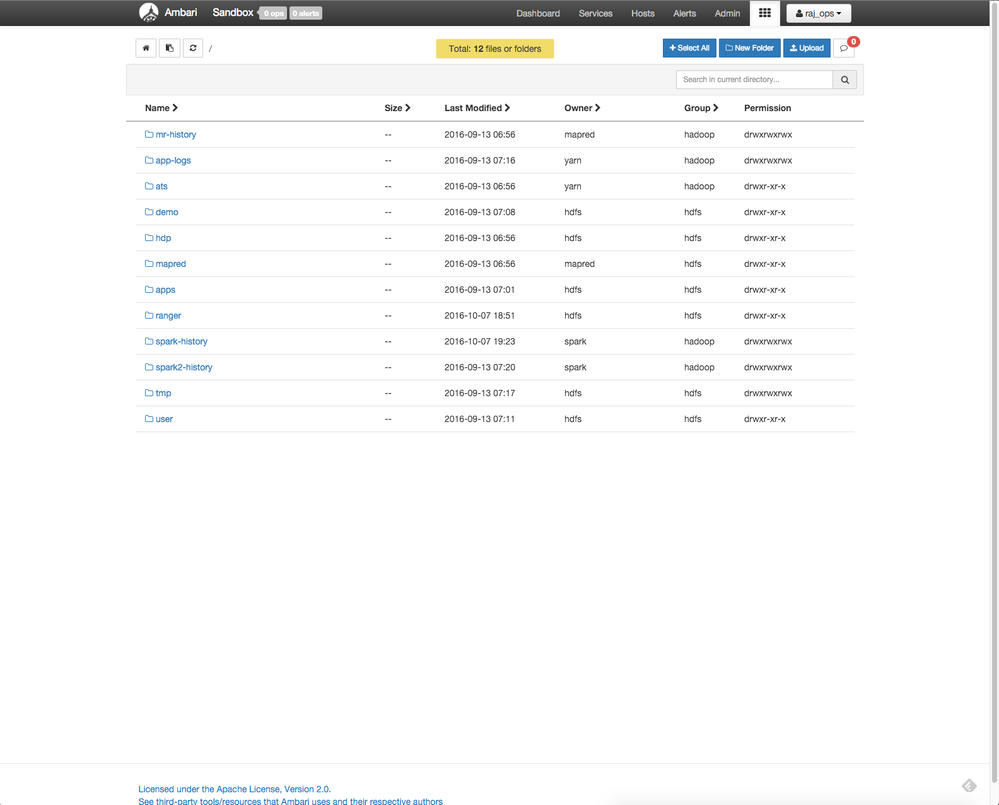Viewport: 999px width, 805px height.
Task: Open the app-logs folder link
Action: (173, 160)
